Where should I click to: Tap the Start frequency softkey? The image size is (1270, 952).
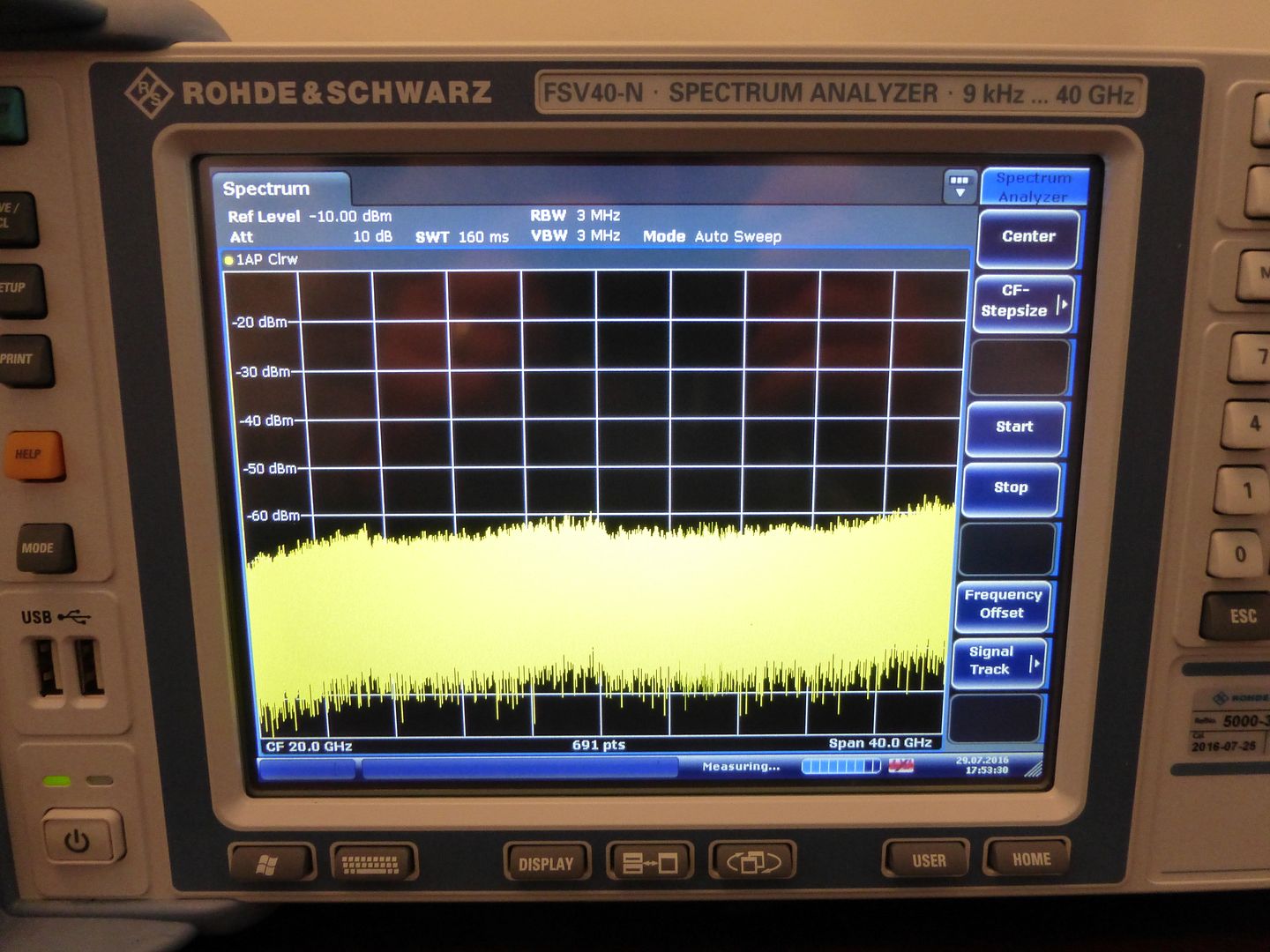tap(1015, 428)
